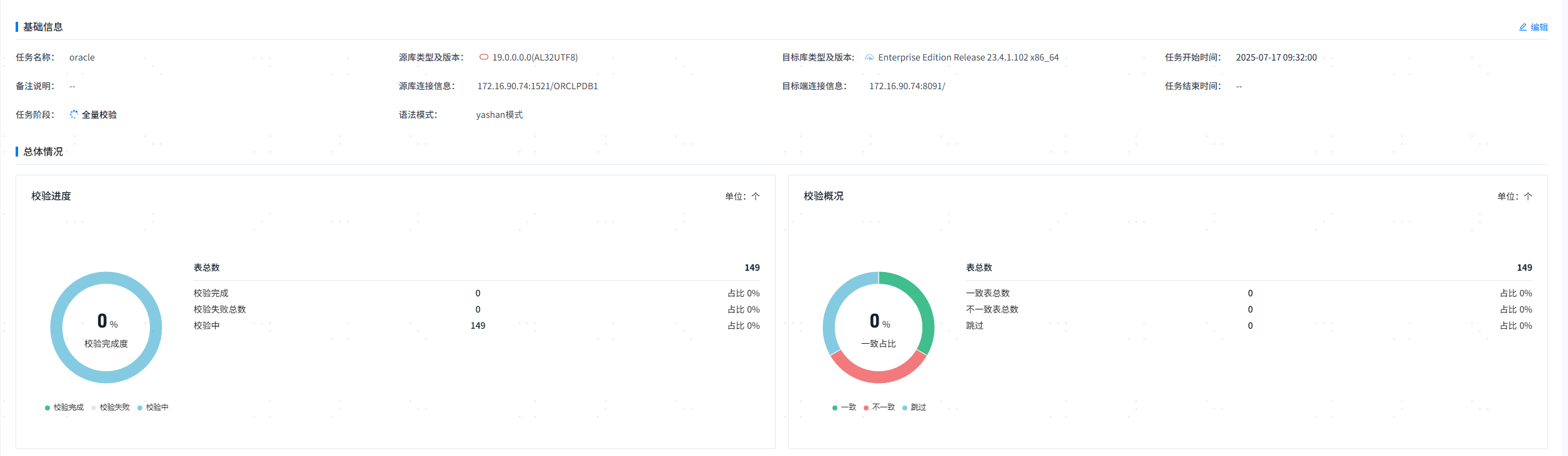Click the 全量校验 task stage text
The image size is (1568, 456).
click(99, 115)
